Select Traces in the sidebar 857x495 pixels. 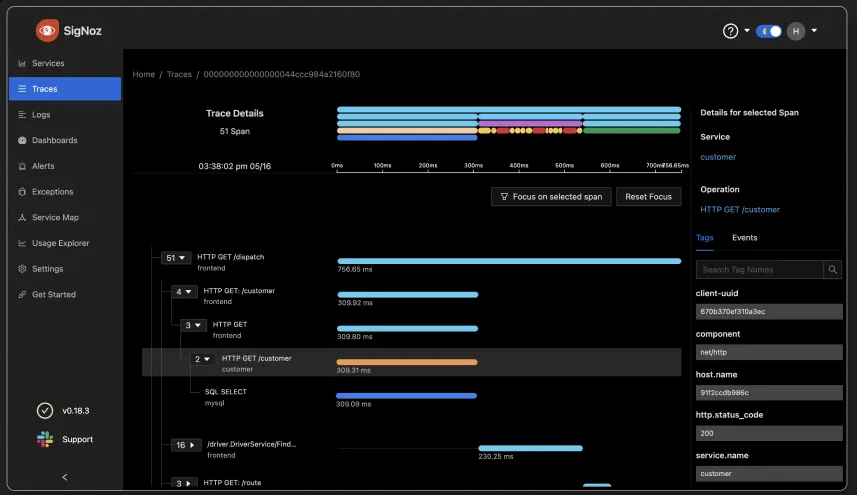click(64, 89)
